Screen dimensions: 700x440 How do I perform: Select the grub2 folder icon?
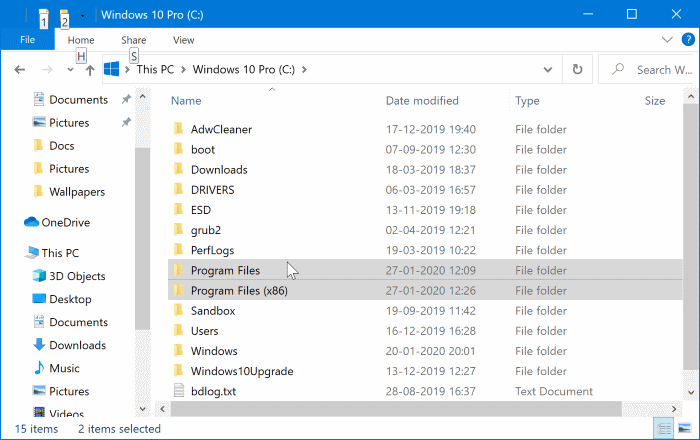tap(178, 229)
